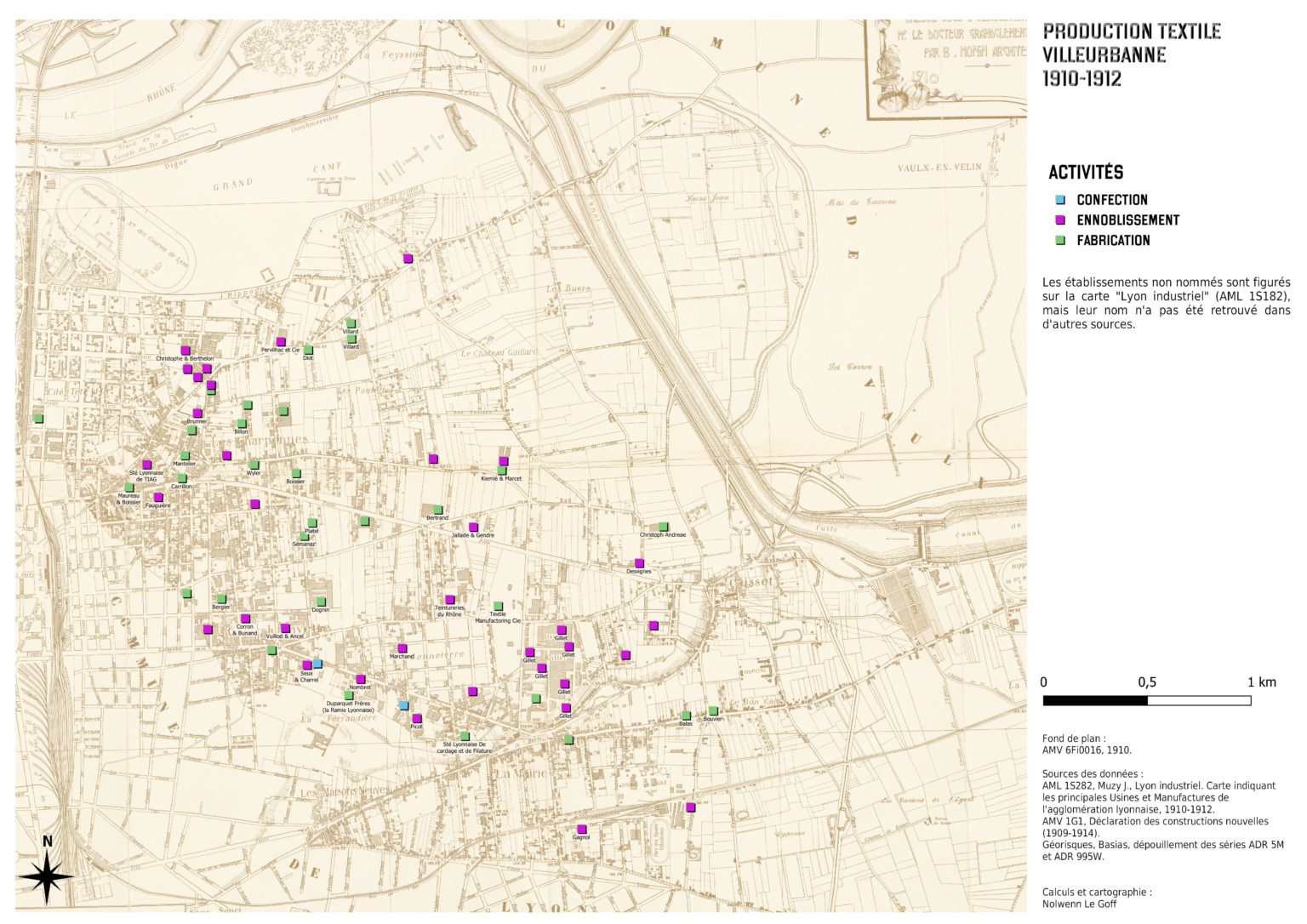This screenshot has width=1307, height=924.
Task: Click the green Fabrication legend swatch
Action: [x=1060, y=241]
